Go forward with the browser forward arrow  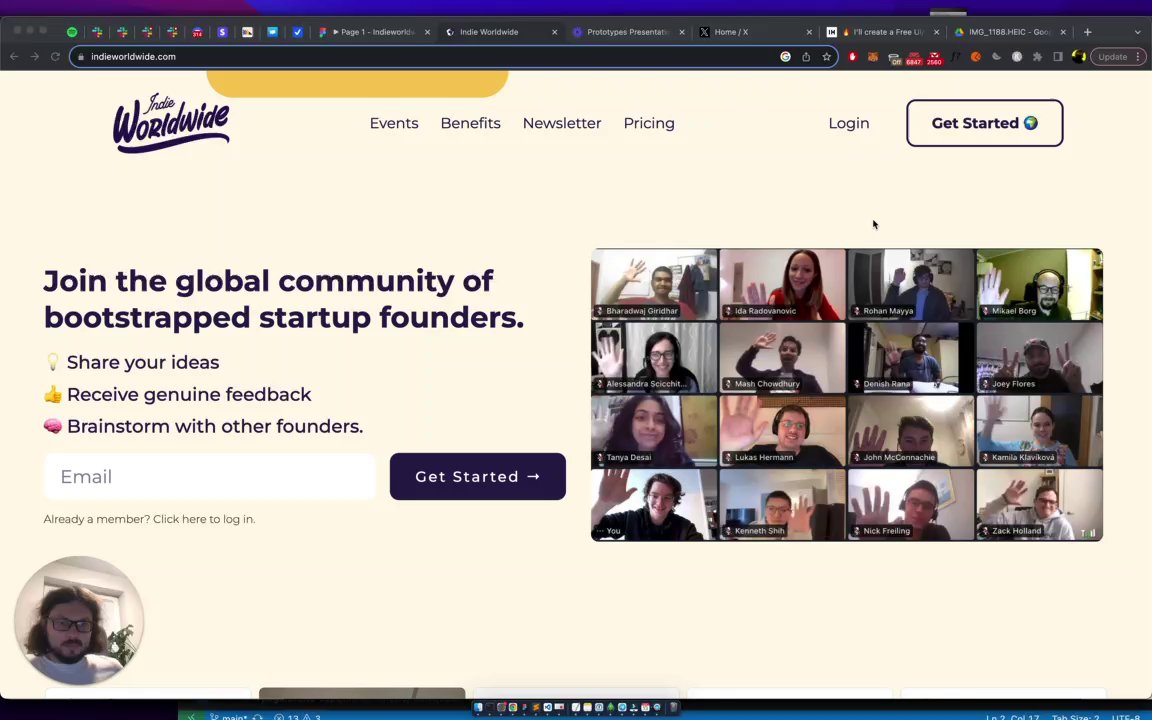[x=35, y=57]
